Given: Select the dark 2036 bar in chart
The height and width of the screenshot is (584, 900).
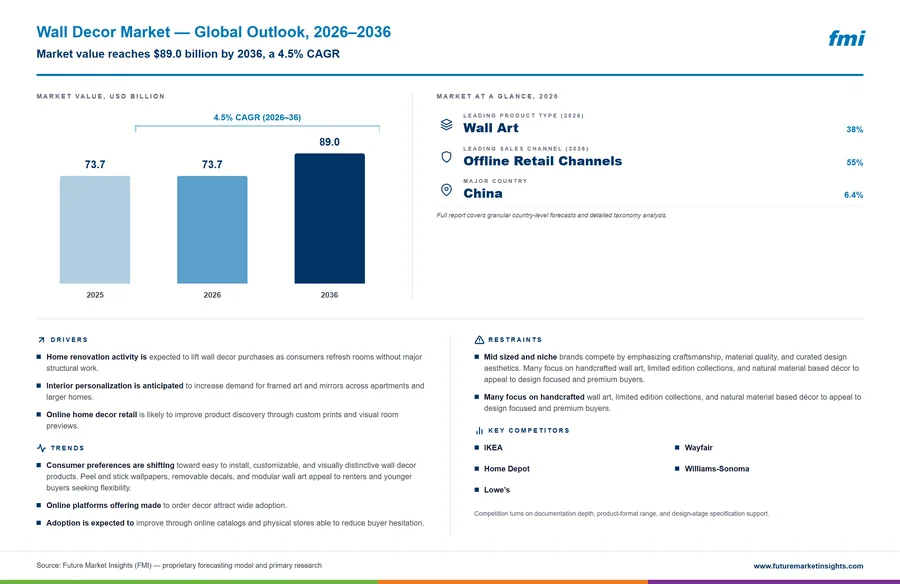Looking at the screenshot, I should point(329,218).
